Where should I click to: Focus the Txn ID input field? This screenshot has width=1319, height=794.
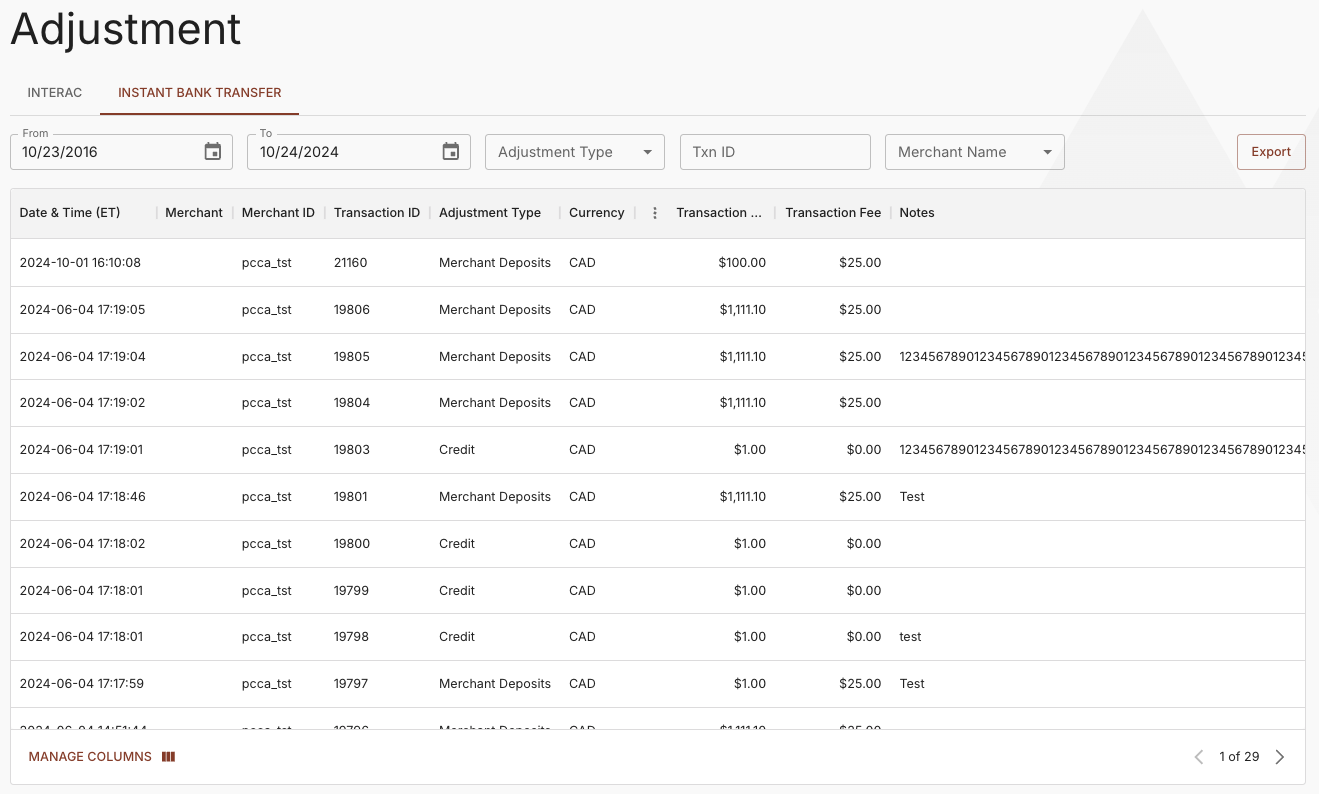(775, 152)
